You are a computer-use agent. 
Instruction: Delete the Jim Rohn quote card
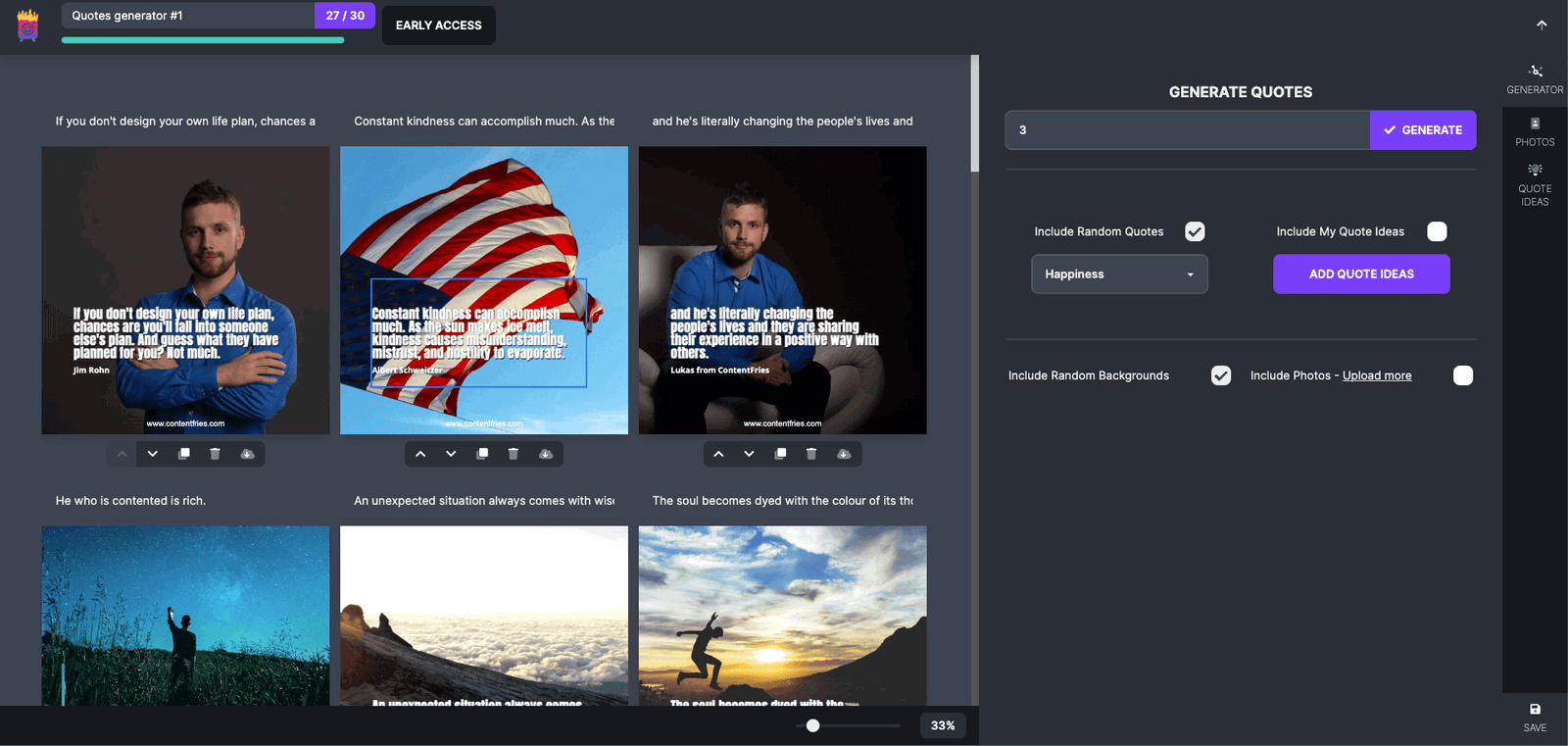pos(215,454)
